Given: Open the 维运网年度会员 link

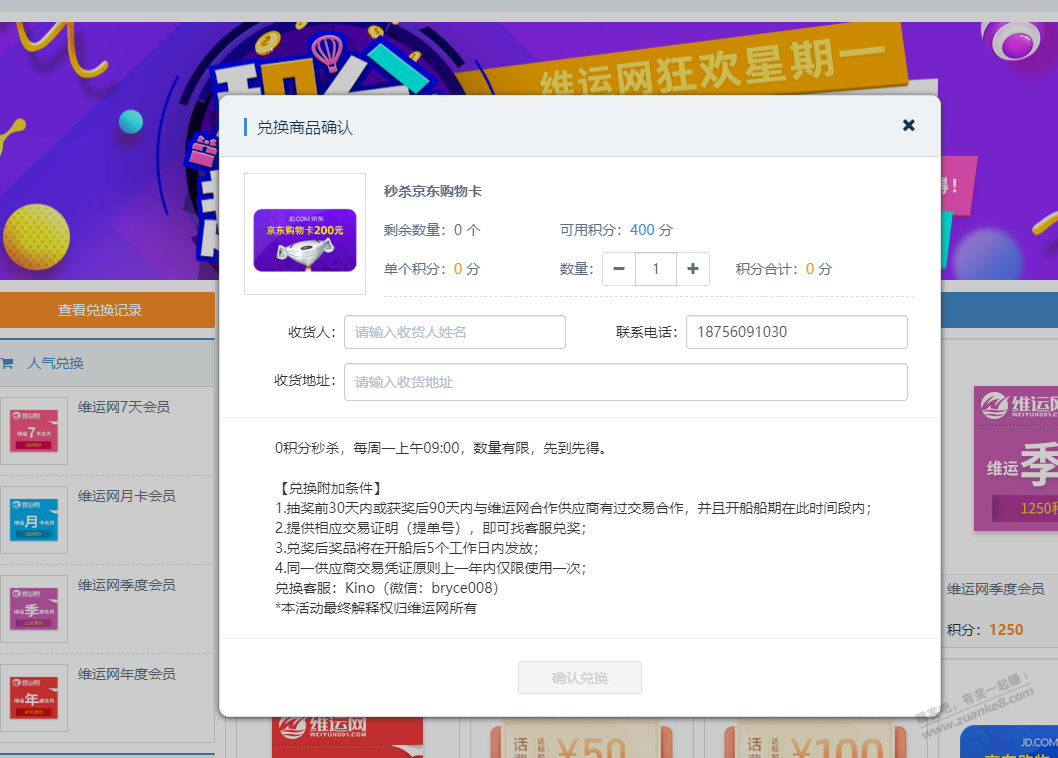Looking at the screenshot, I should (127, 674).
